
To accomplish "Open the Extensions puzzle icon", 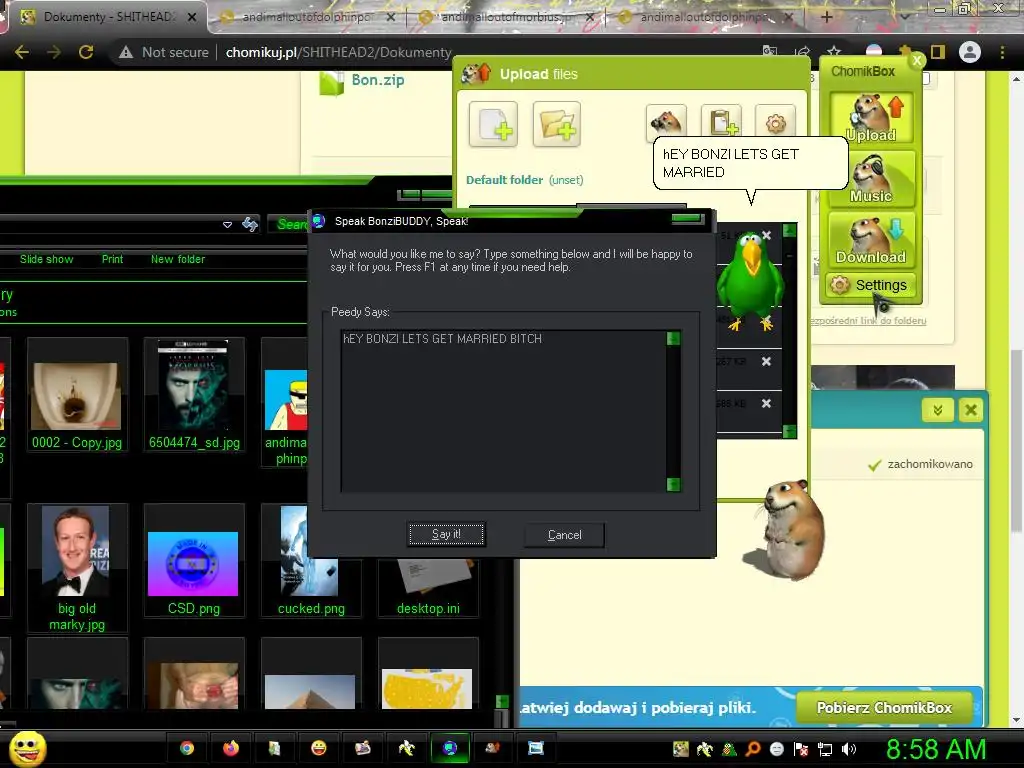I will pyautogui.click(x=906, y=51).
